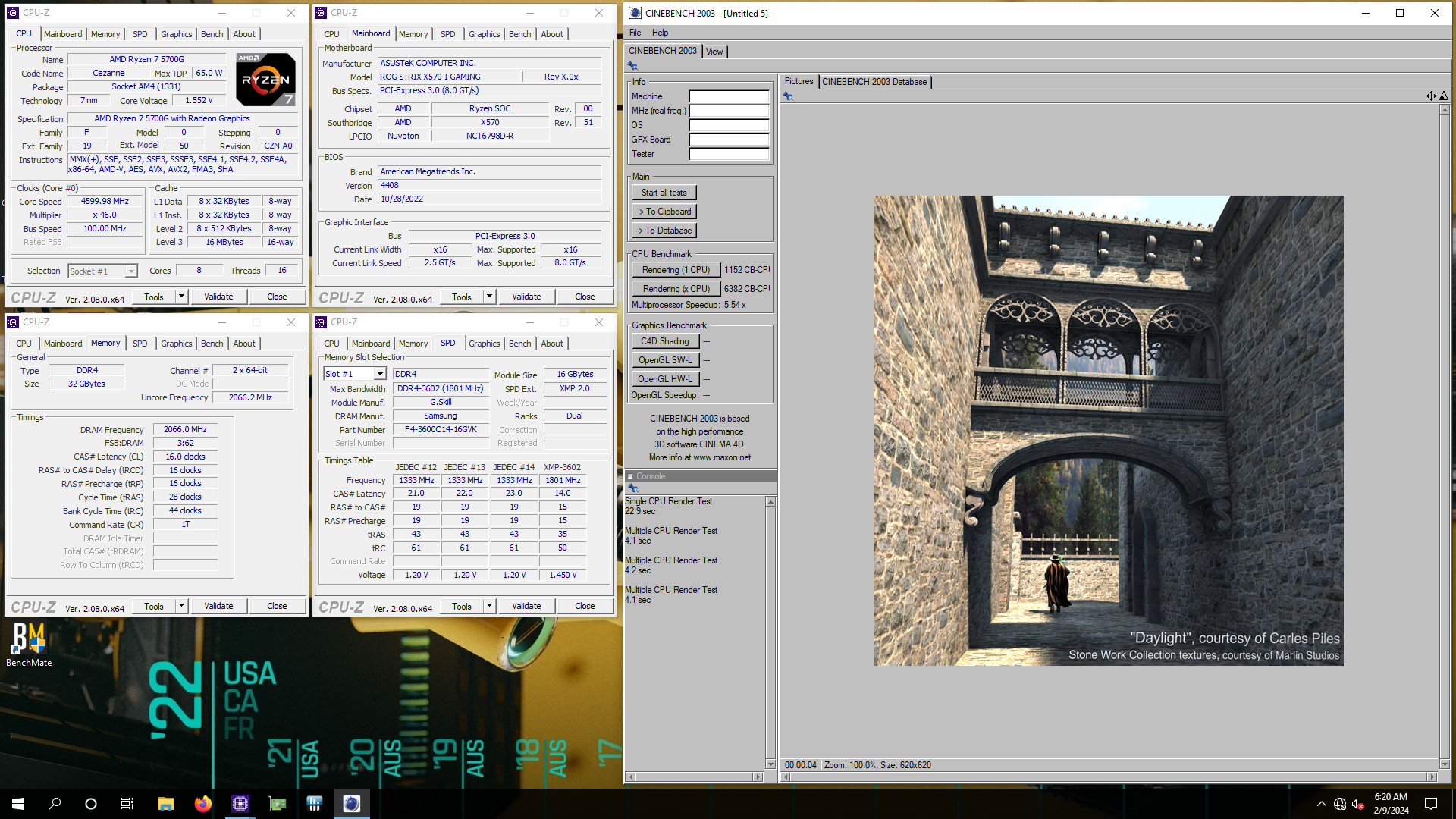Switch to CINEBENCH via its taskbar icon
The width and height of the screenshot is (1456, 819).
(x=351, y=804)
